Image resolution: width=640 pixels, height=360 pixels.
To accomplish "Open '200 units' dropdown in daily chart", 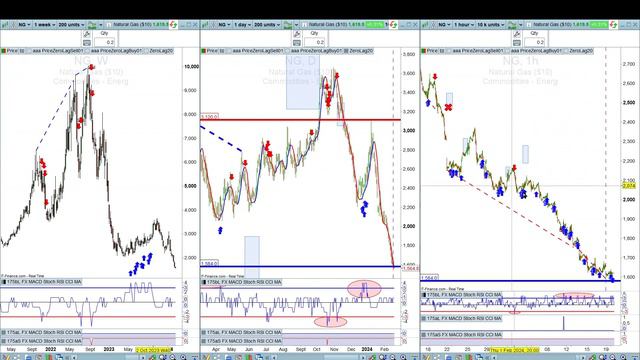I will 267,25.
